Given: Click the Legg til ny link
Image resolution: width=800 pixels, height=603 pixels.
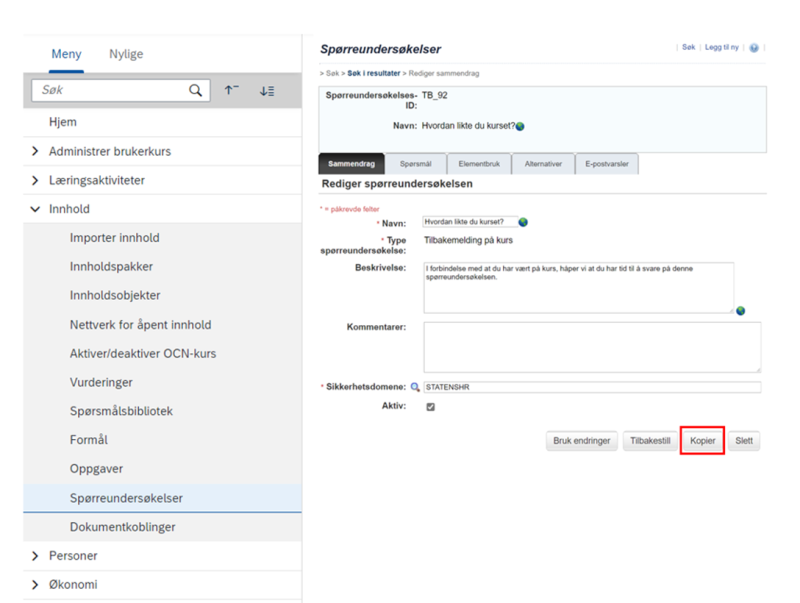Looking at the screenshot, I should (x=721, y=47).
